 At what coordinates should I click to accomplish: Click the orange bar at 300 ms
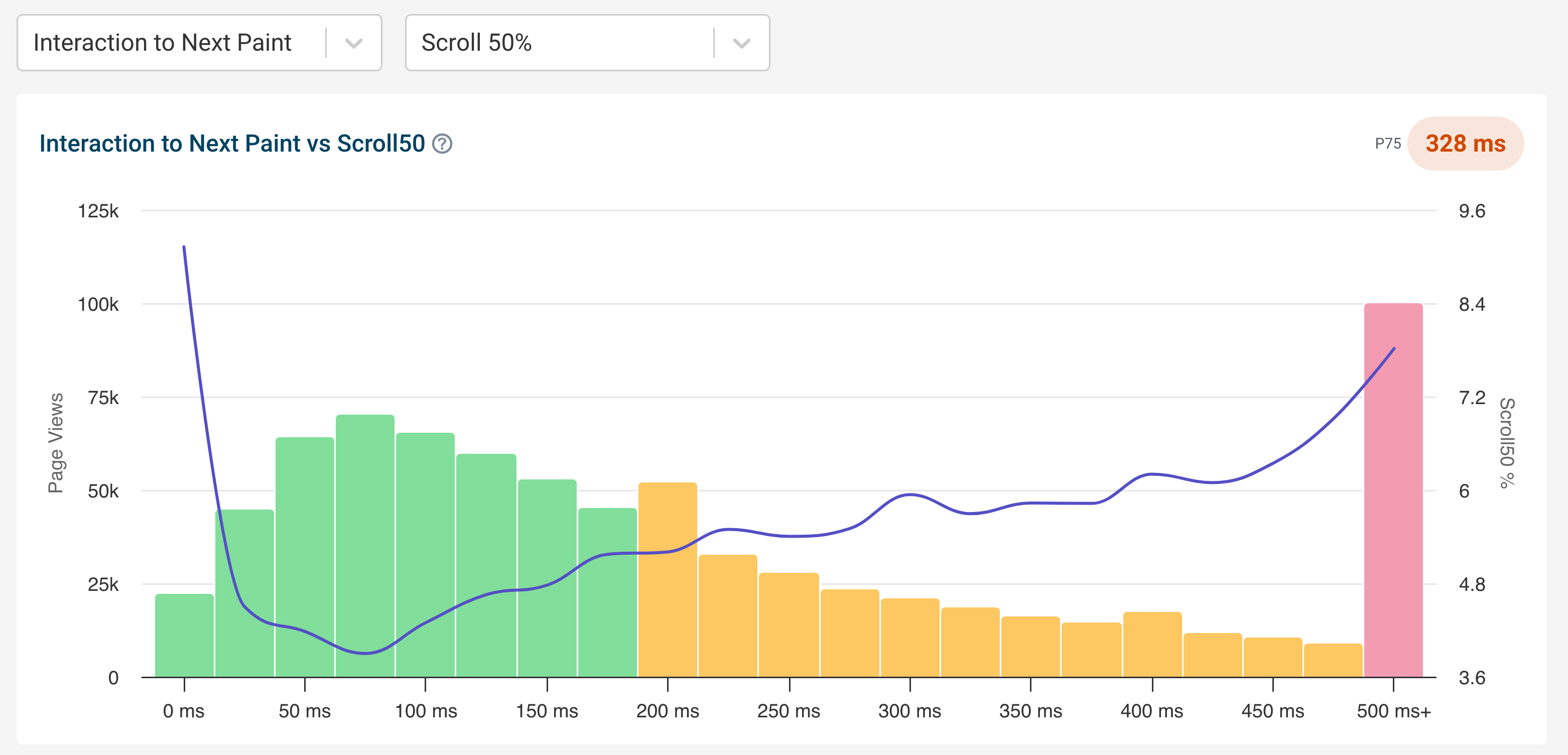click(910, 638)
